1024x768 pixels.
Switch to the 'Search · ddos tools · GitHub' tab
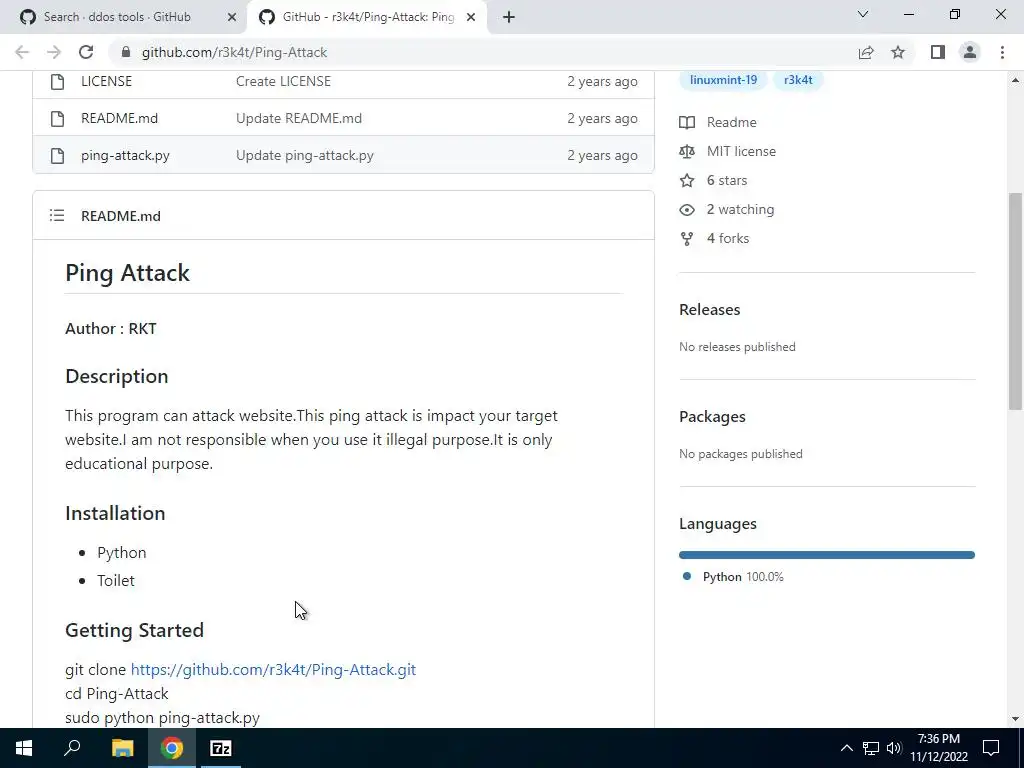click(x=118, y=17)
